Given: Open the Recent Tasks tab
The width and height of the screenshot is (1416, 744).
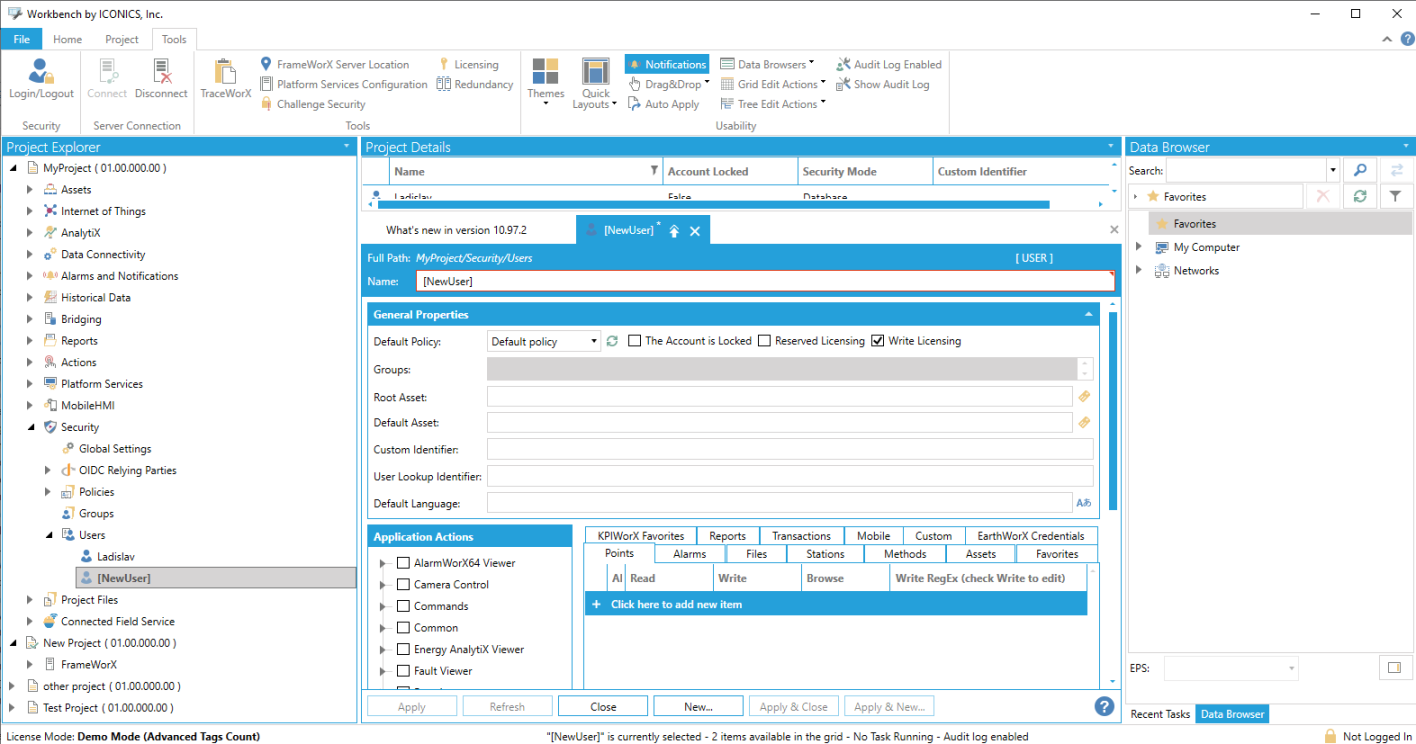Looking at the screenshot, I should [x=1160, y=714].
